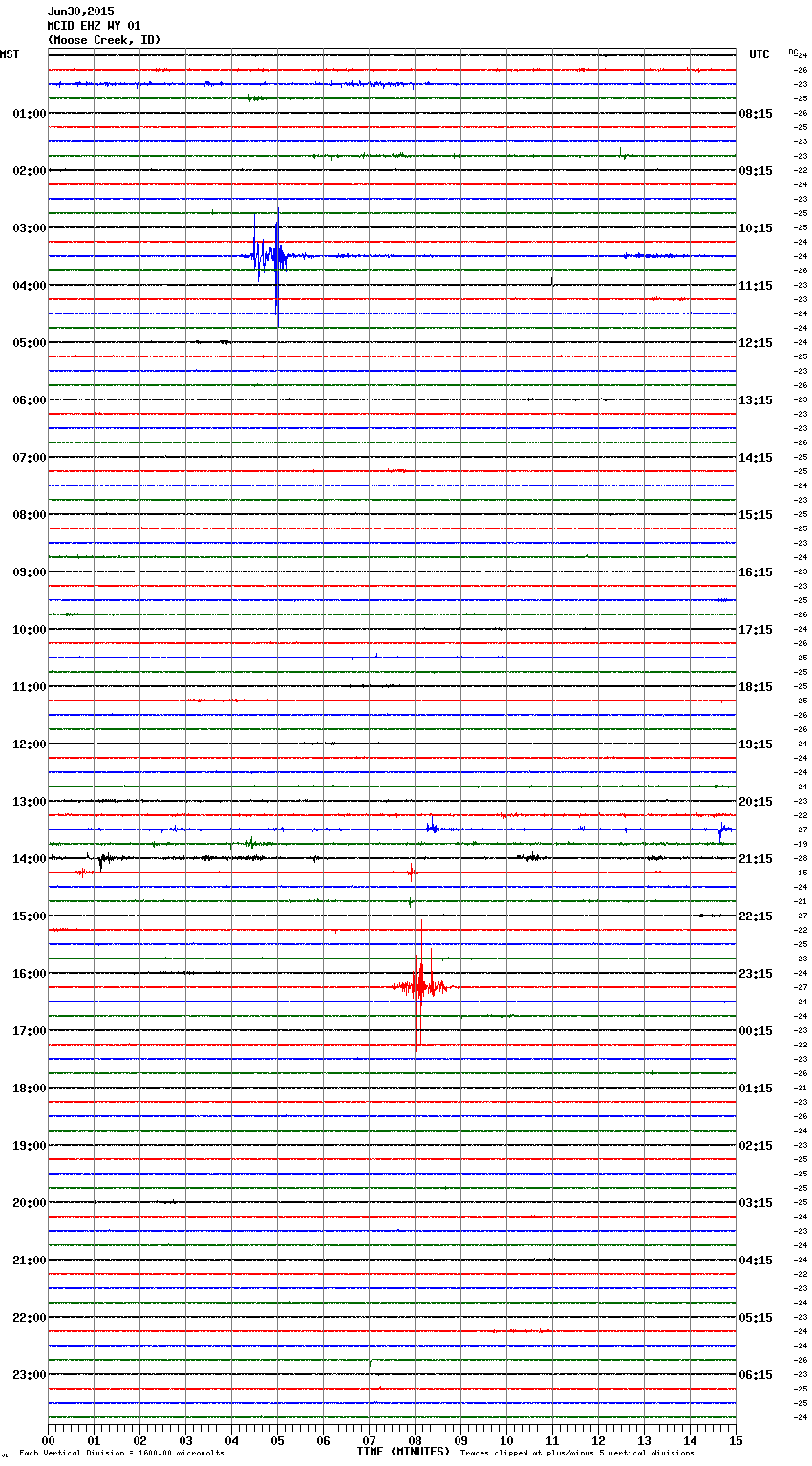The height and width of the screenshot is (1466, 812).
Task: Pick the 05:15 UTC time label
Action: pyautogui.click(x=756, y=1317)
